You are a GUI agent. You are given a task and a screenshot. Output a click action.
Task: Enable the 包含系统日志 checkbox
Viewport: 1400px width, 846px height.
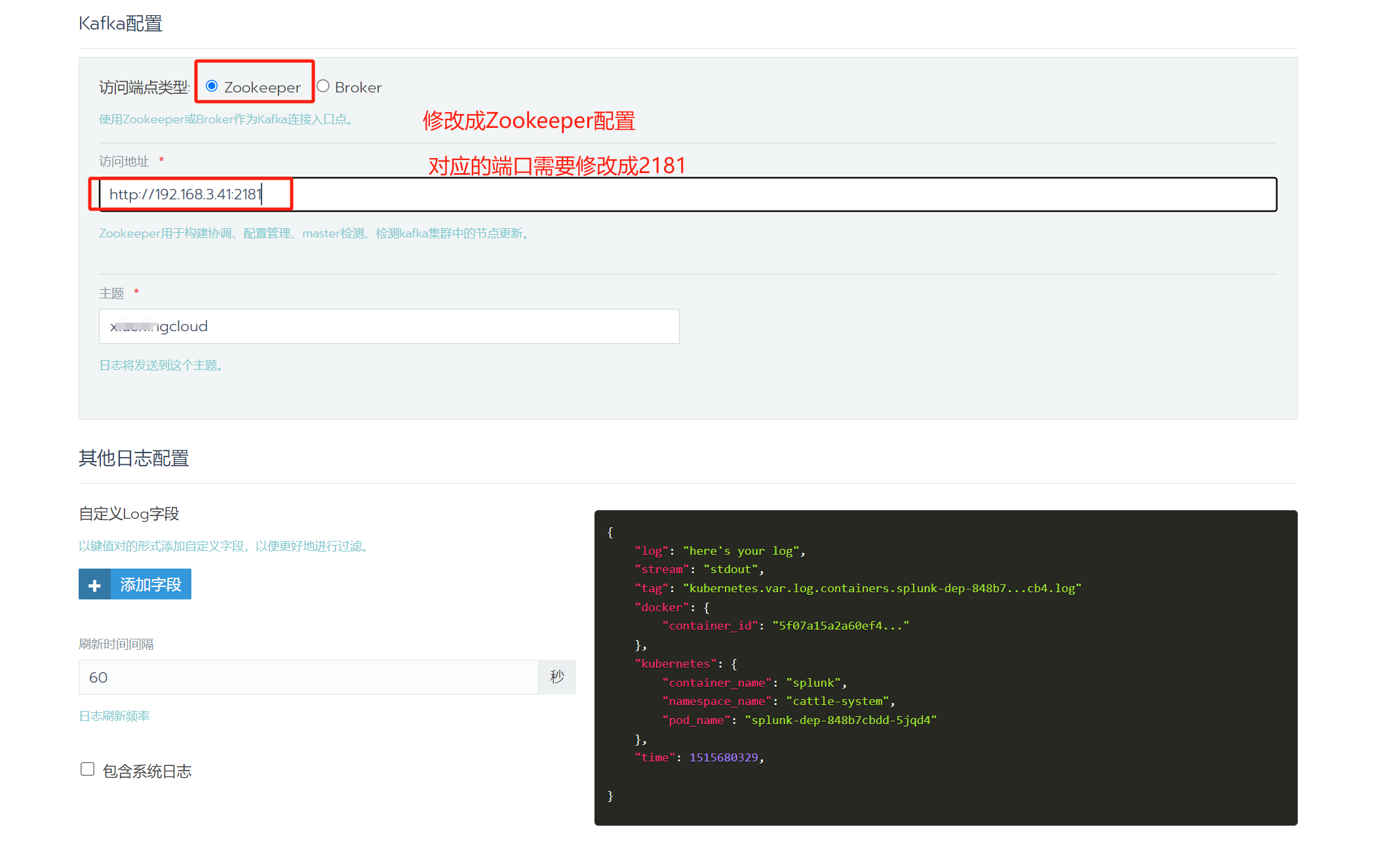tap(87, 769)
